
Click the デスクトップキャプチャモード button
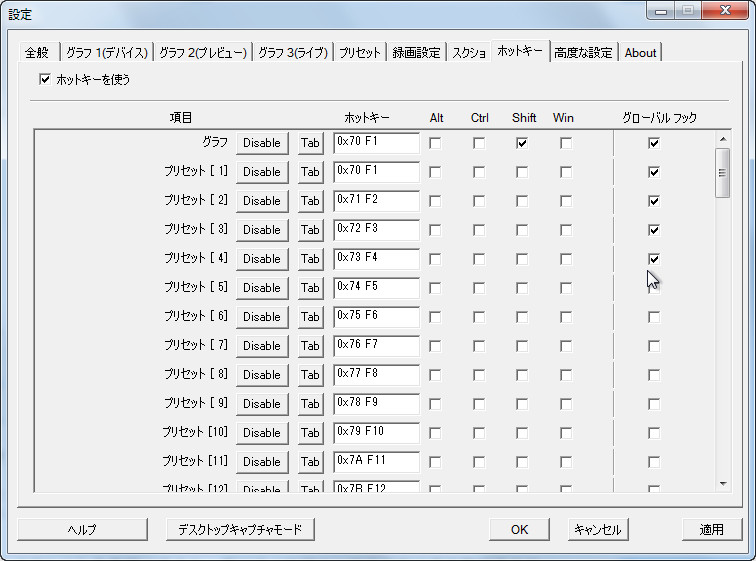click(x=240, y=530)
